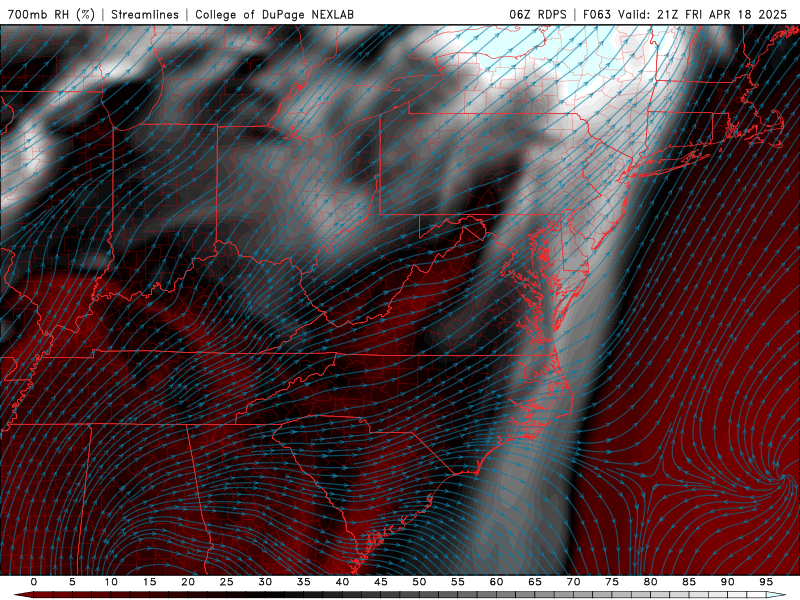The width and height of the screenshot is (800, 600).
Task: Click the colorbar value 35
Action: [304, 582]
